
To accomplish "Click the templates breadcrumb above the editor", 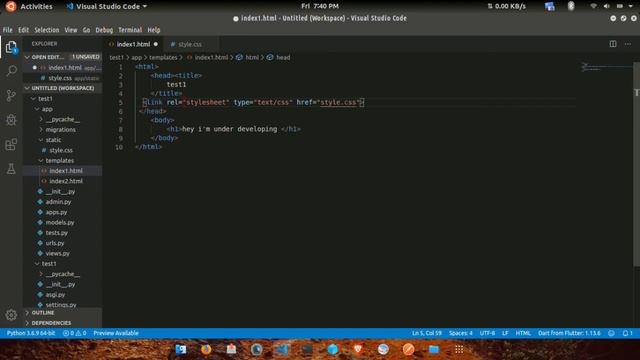I will [163, 58].
